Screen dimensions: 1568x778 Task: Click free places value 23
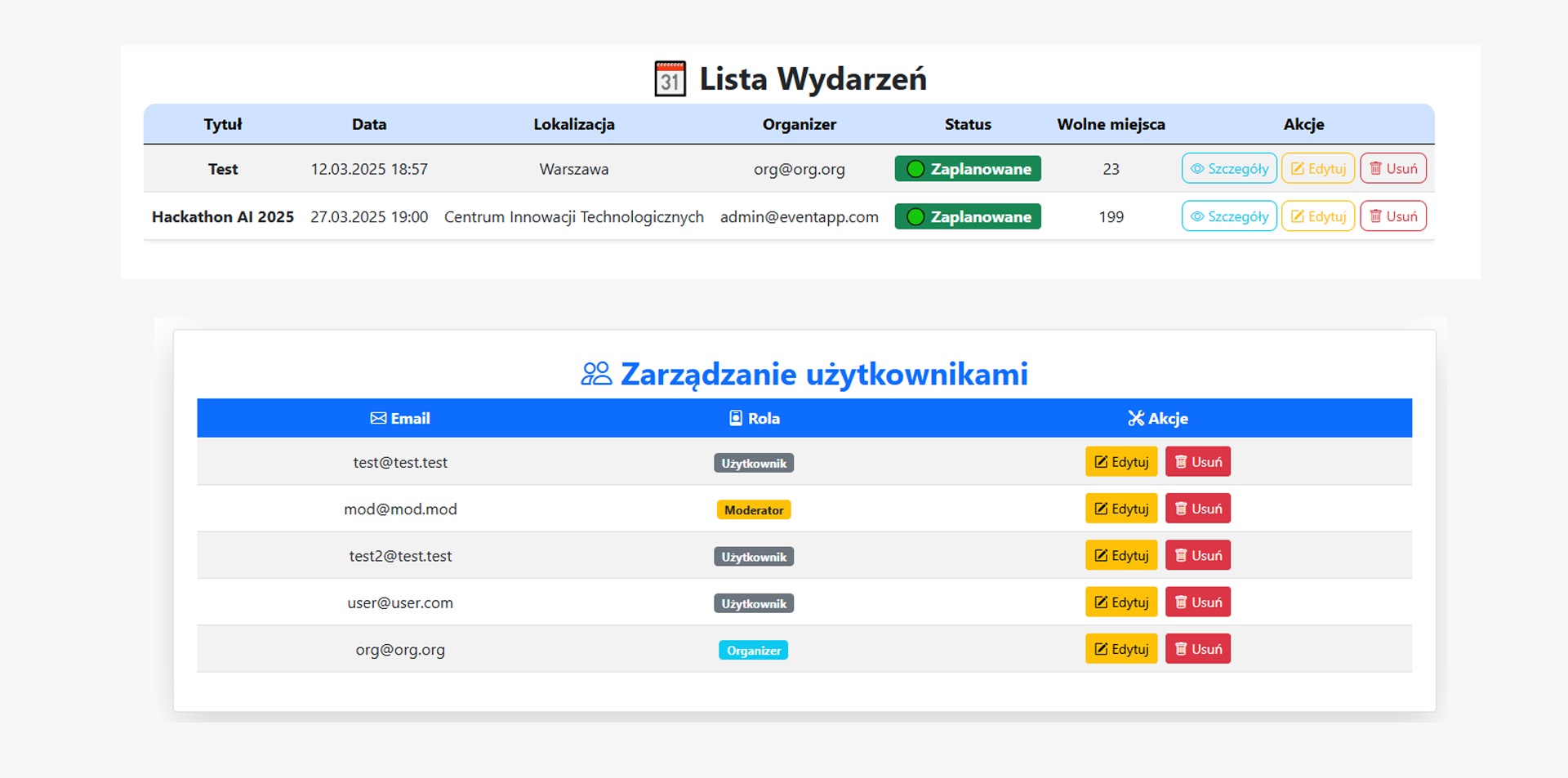point(1111,169)
